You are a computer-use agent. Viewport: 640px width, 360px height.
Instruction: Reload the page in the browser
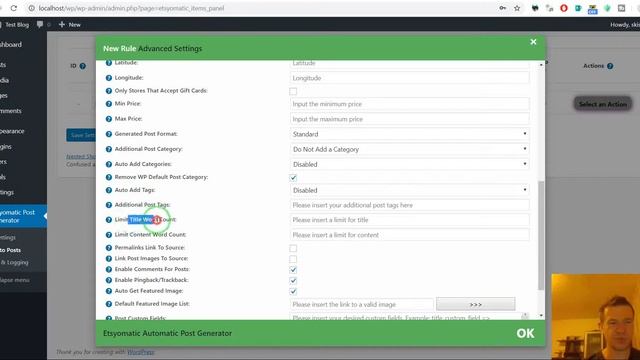13,8
